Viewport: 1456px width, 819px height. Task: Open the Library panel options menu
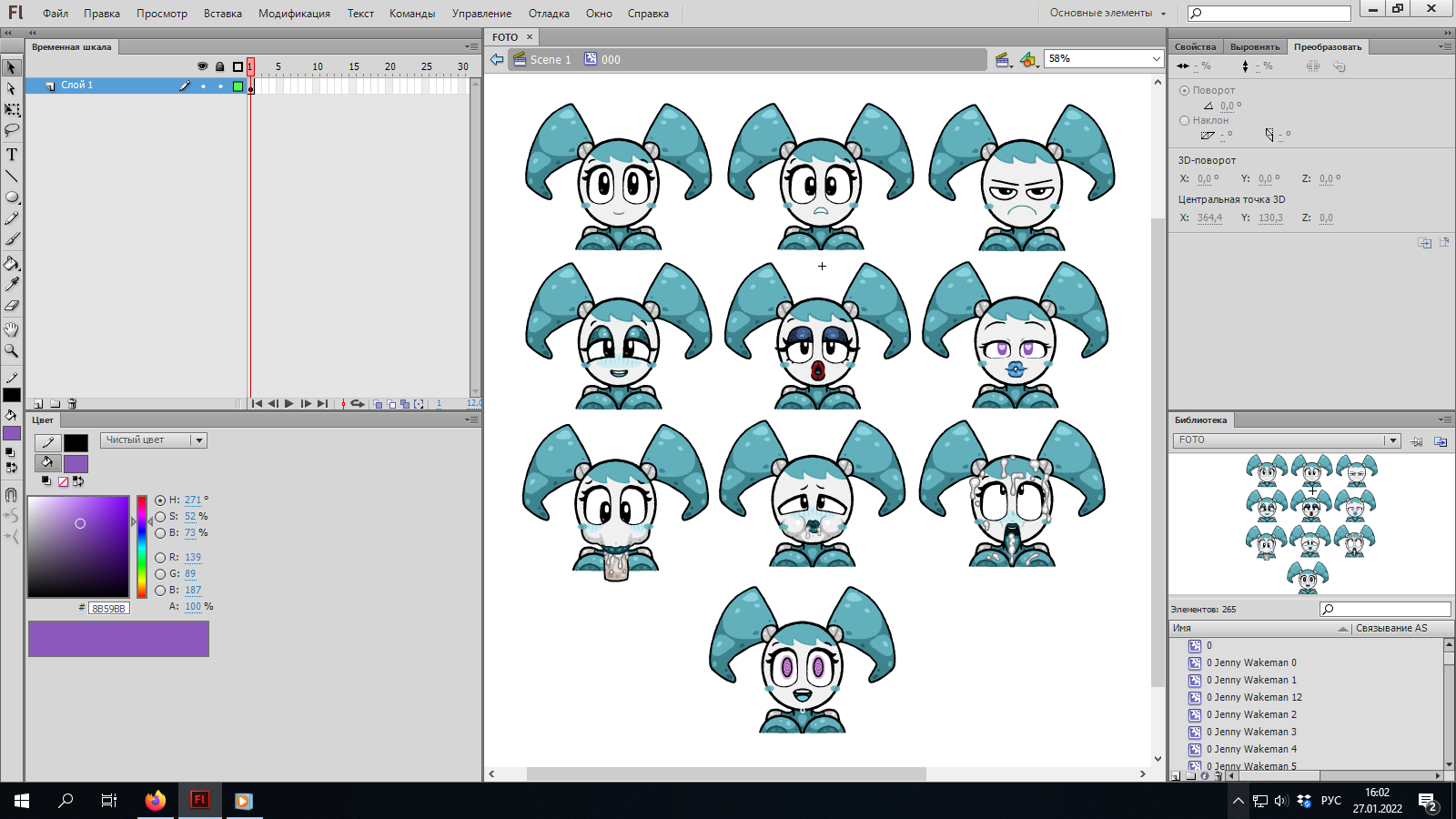(x=1445, y=420)
